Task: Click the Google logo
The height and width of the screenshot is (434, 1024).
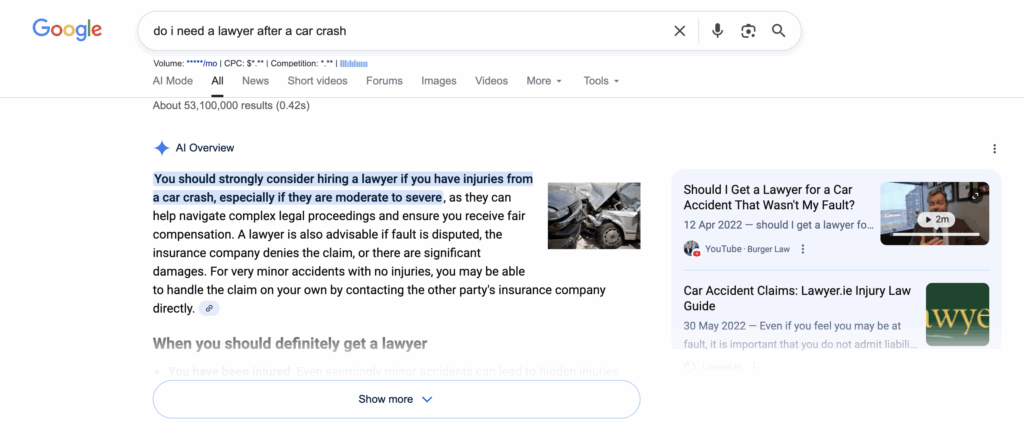Action: 67,30
